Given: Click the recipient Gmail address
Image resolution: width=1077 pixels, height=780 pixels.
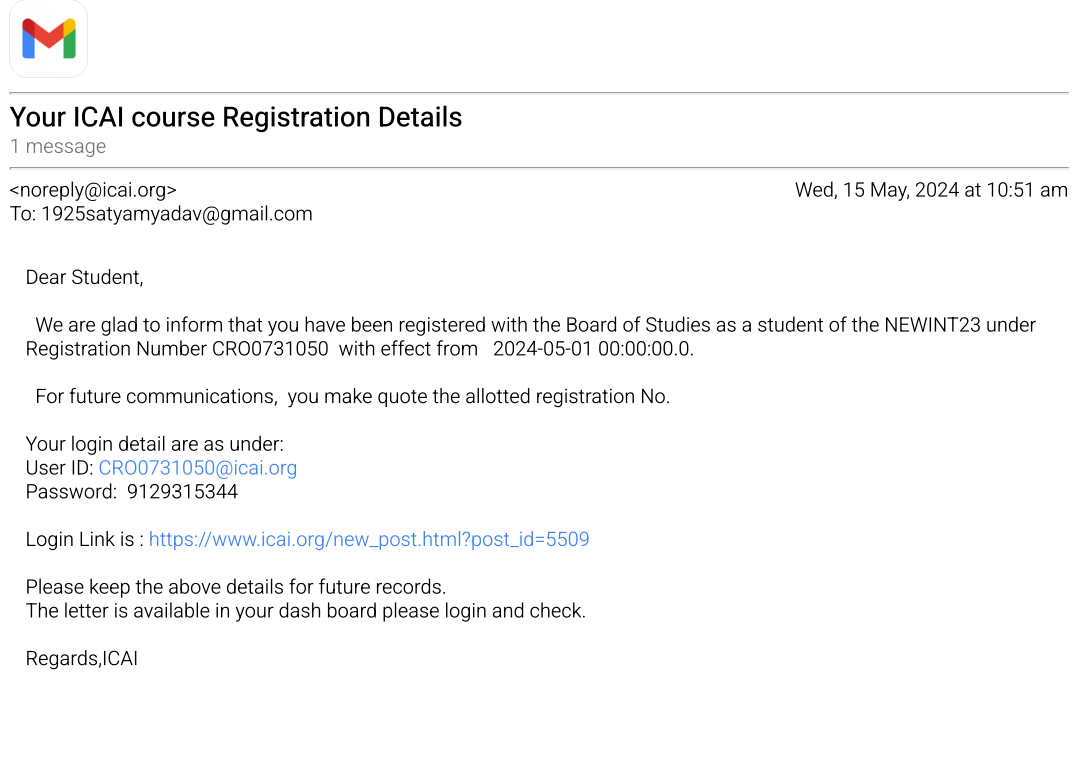Looking at the screenshot, I should [176, 214].
